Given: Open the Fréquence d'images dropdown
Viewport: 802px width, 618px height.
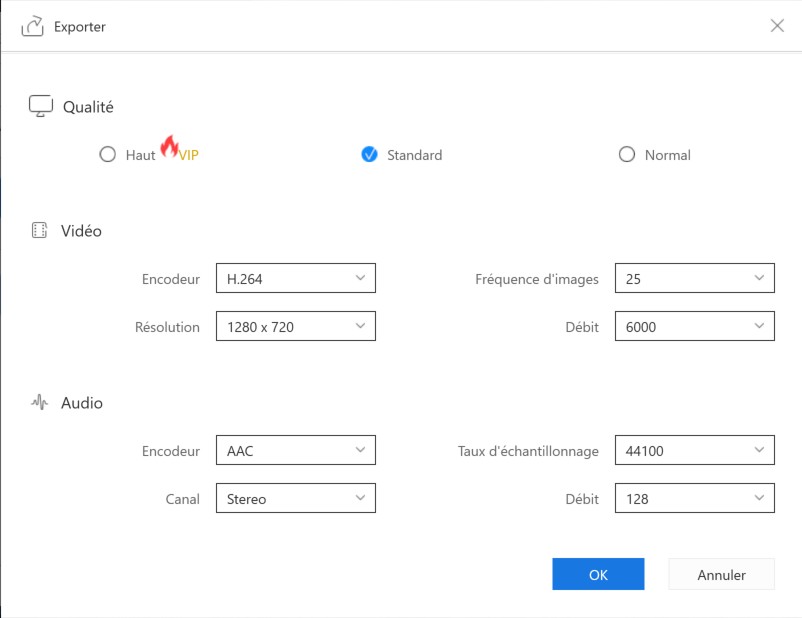Looking at the screenshot, I should pos(694,279).
